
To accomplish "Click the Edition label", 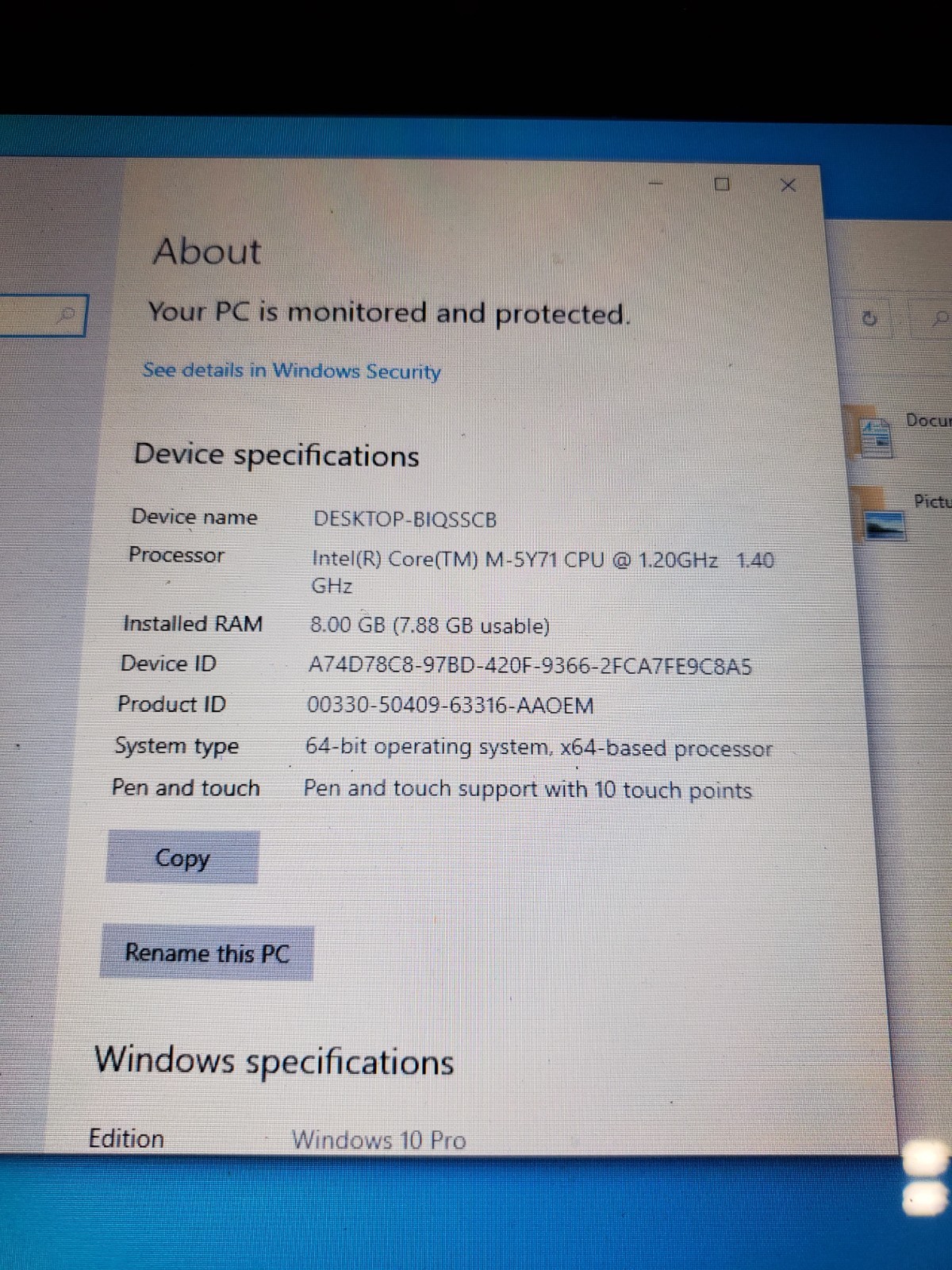I will pos(126,1138).
